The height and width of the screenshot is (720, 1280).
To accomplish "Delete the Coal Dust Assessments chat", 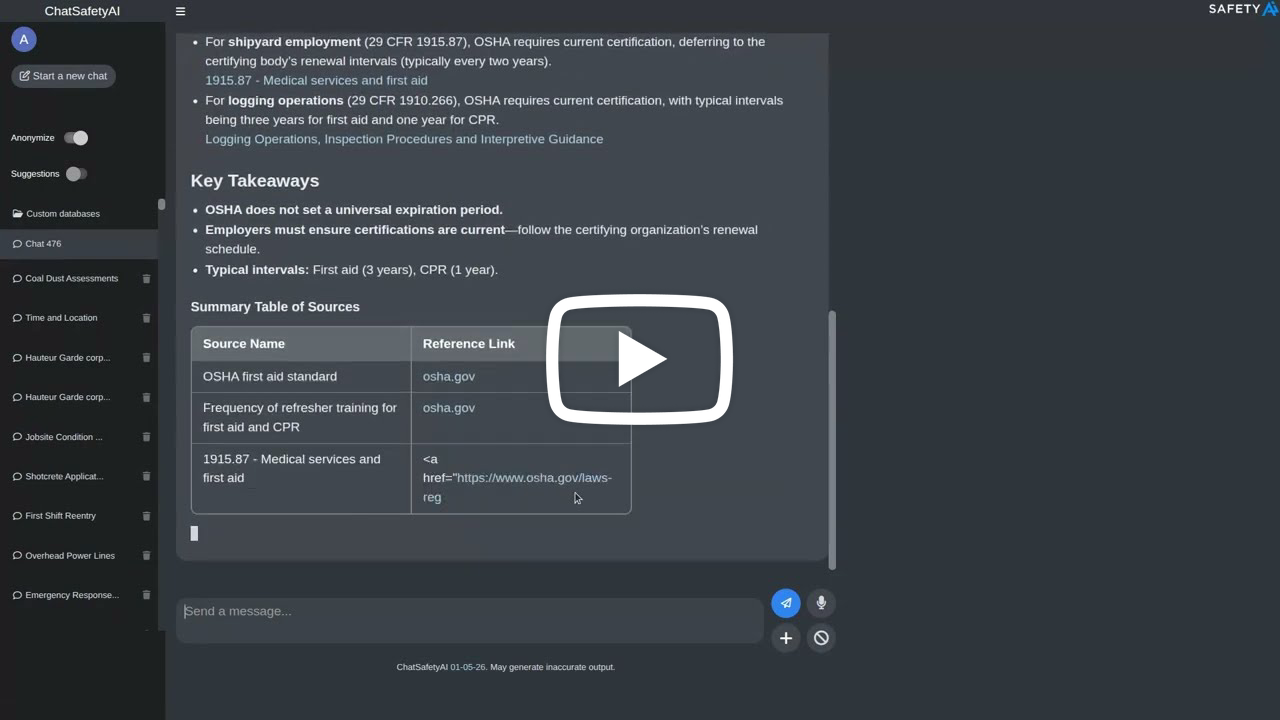I will [x=146, y=278].
